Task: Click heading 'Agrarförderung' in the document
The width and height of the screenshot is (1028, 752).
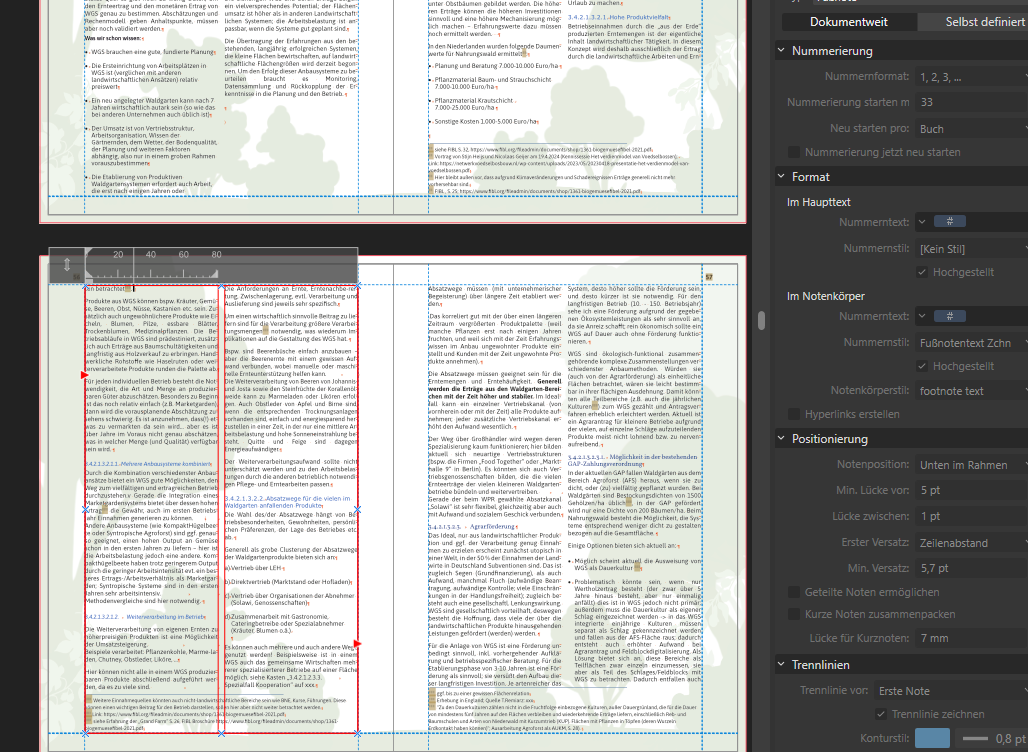Action: (492, 526)
